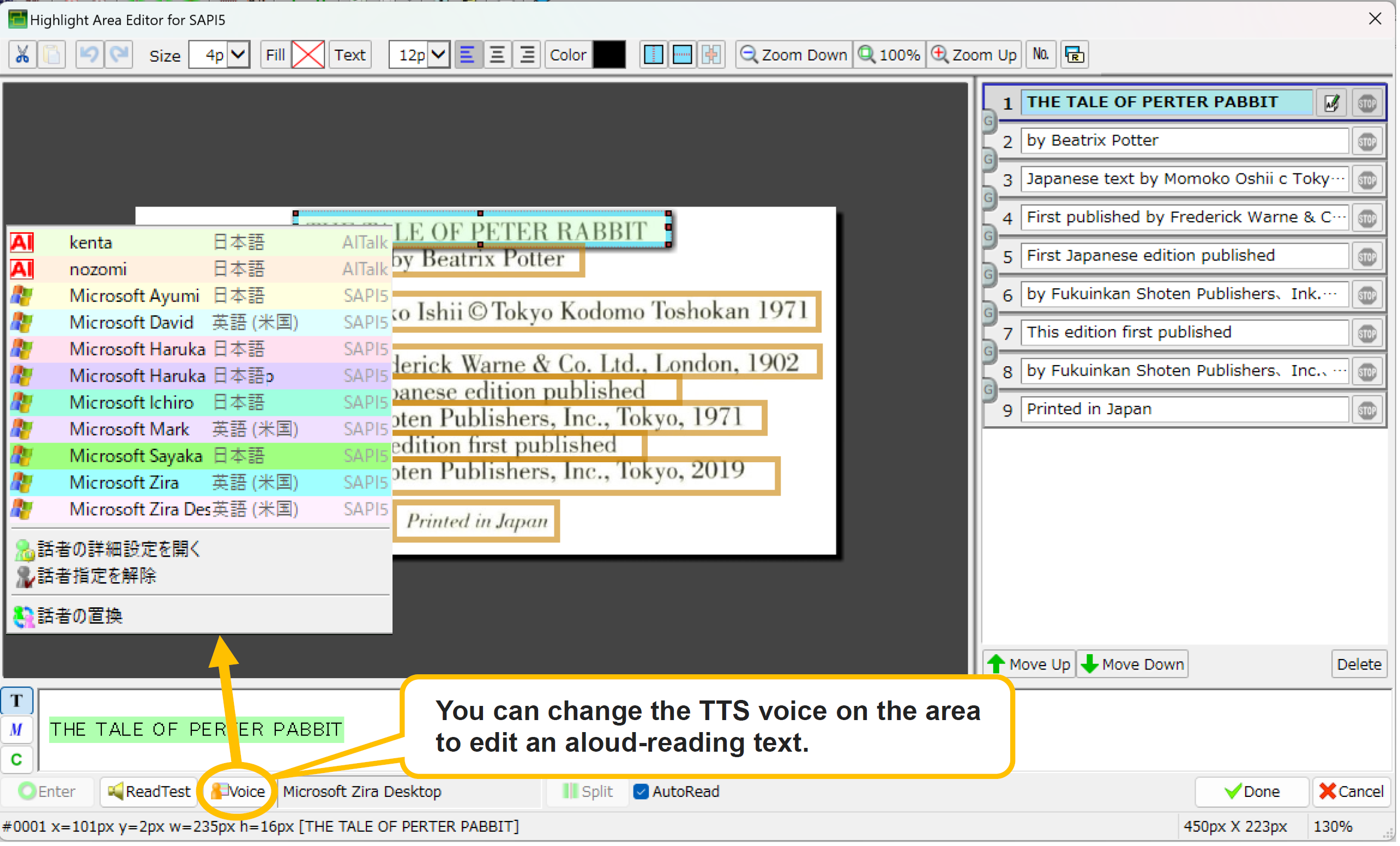Viewport: 1400px width, 846px height.
Task: Click STOP icon on Printed in Japan row
Action: (1368, 410)
